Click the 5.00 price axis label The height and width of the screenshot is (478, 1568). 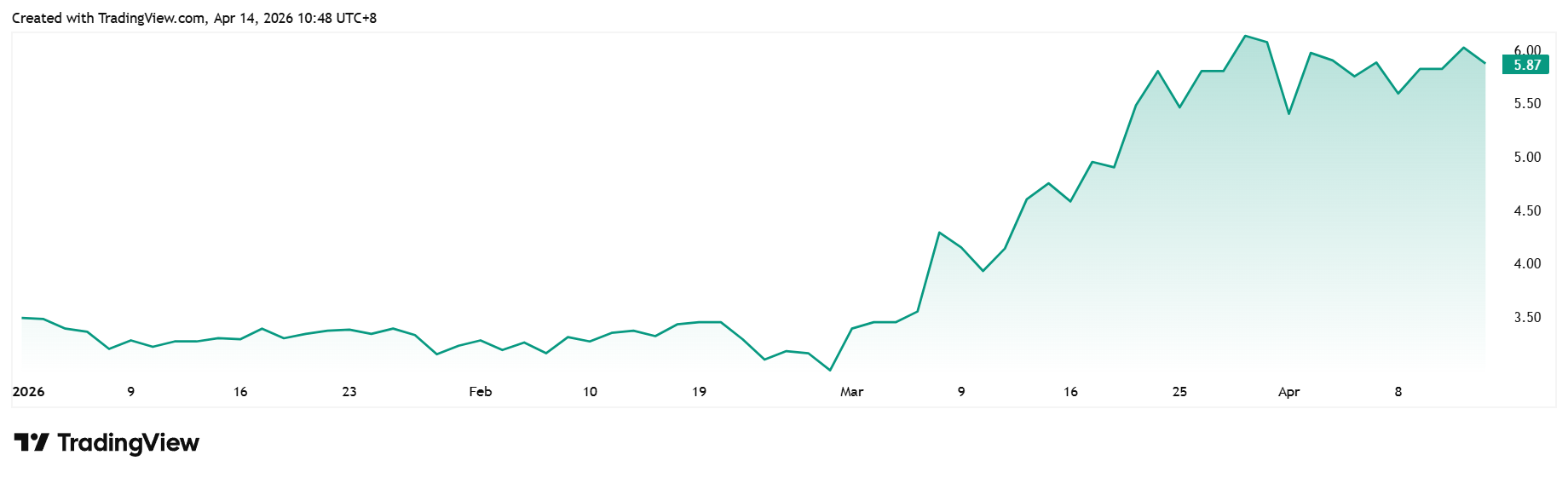coord(1527,158)
